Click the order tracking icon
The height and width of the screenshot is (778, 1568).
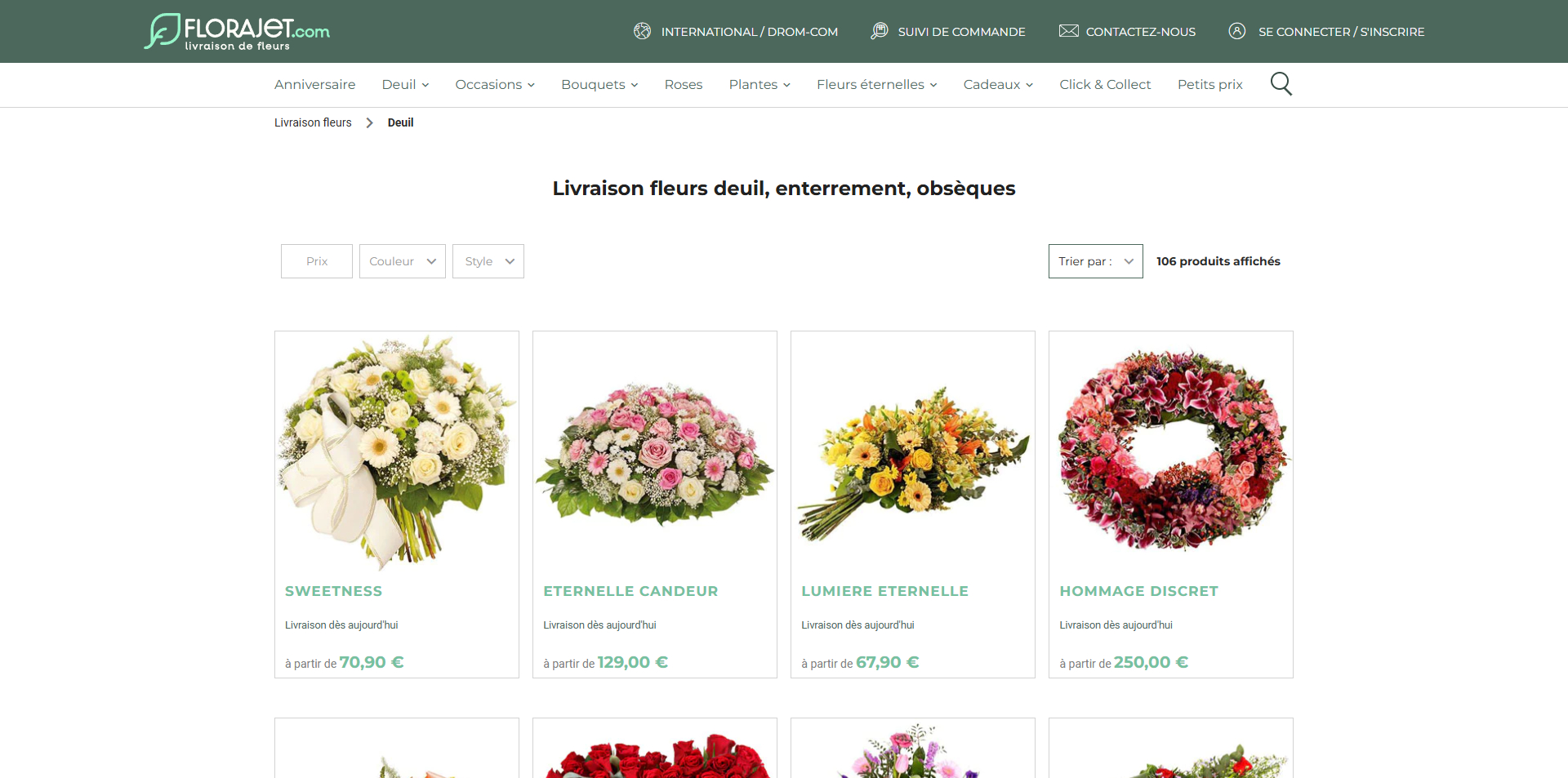(x=880, y=31)
